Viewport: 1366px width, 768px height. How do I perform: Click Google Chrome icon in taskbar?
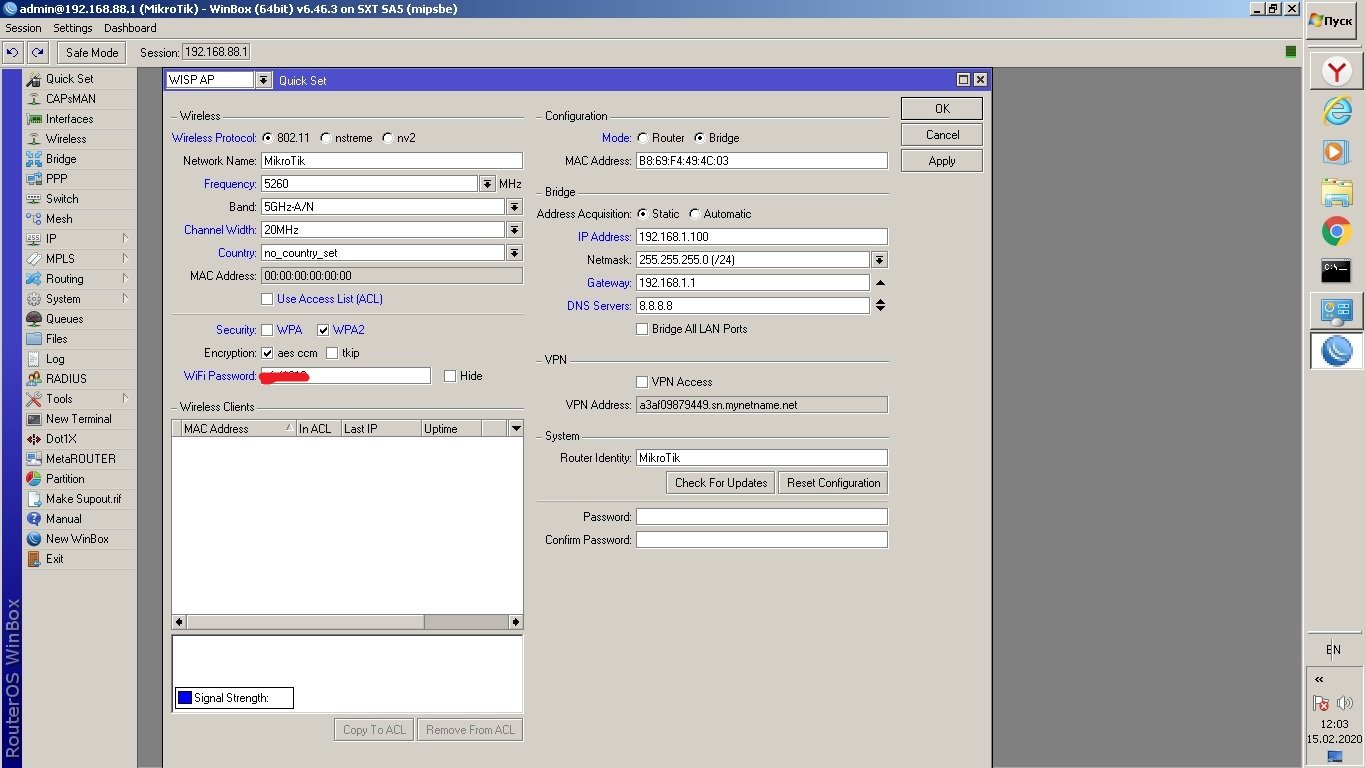tap(1336, 232)
